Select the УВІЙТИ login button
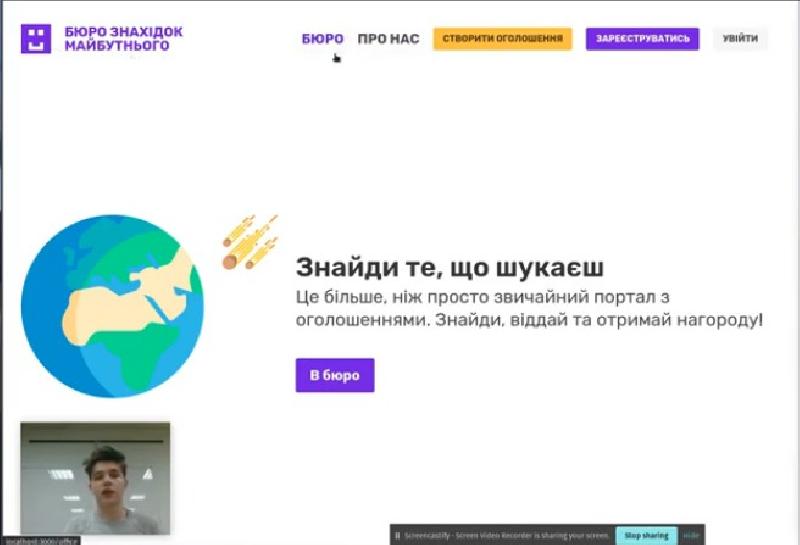Screen dimensions: 800x545 tap(740, 39)
